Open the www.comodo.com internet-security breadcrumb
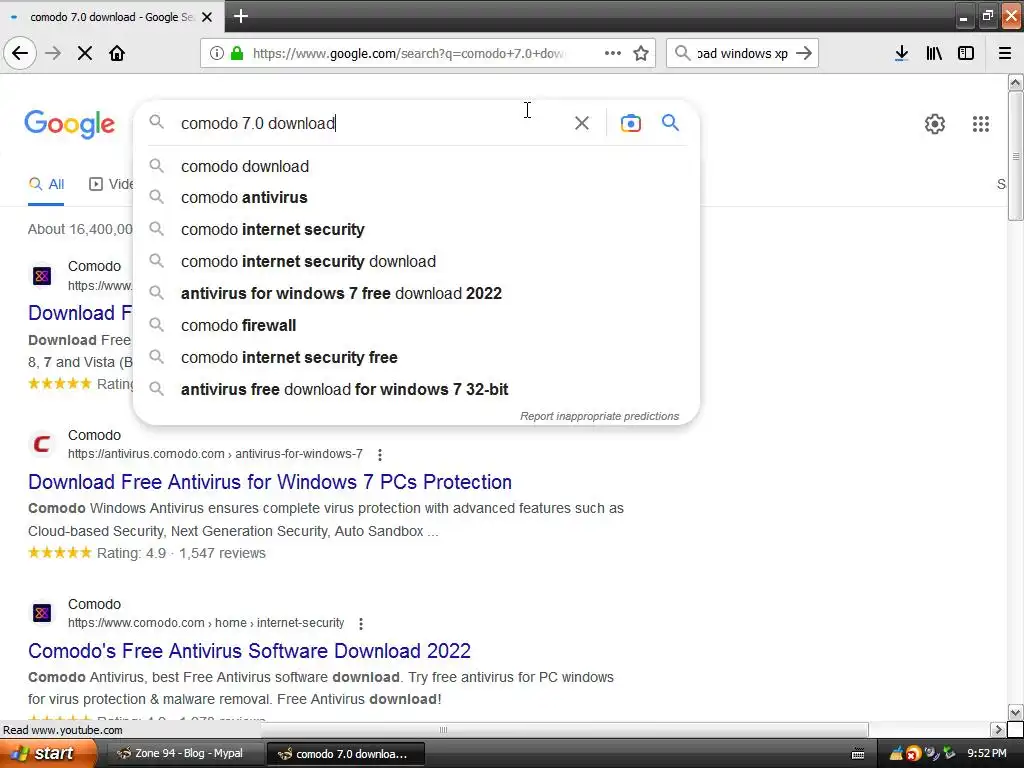 pos(206,623)
